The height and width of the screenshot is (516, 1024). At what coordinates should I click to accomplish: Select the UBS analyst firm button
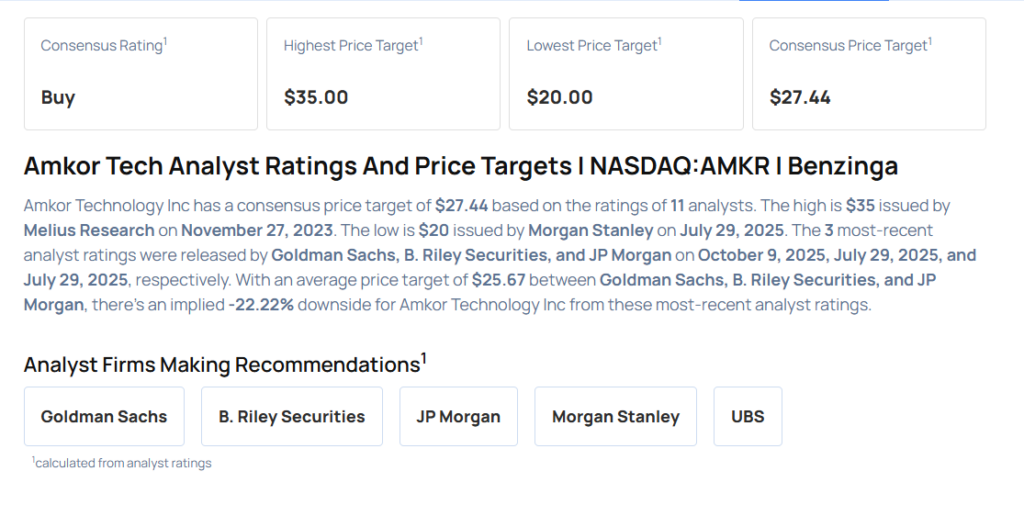click(747, 416)
